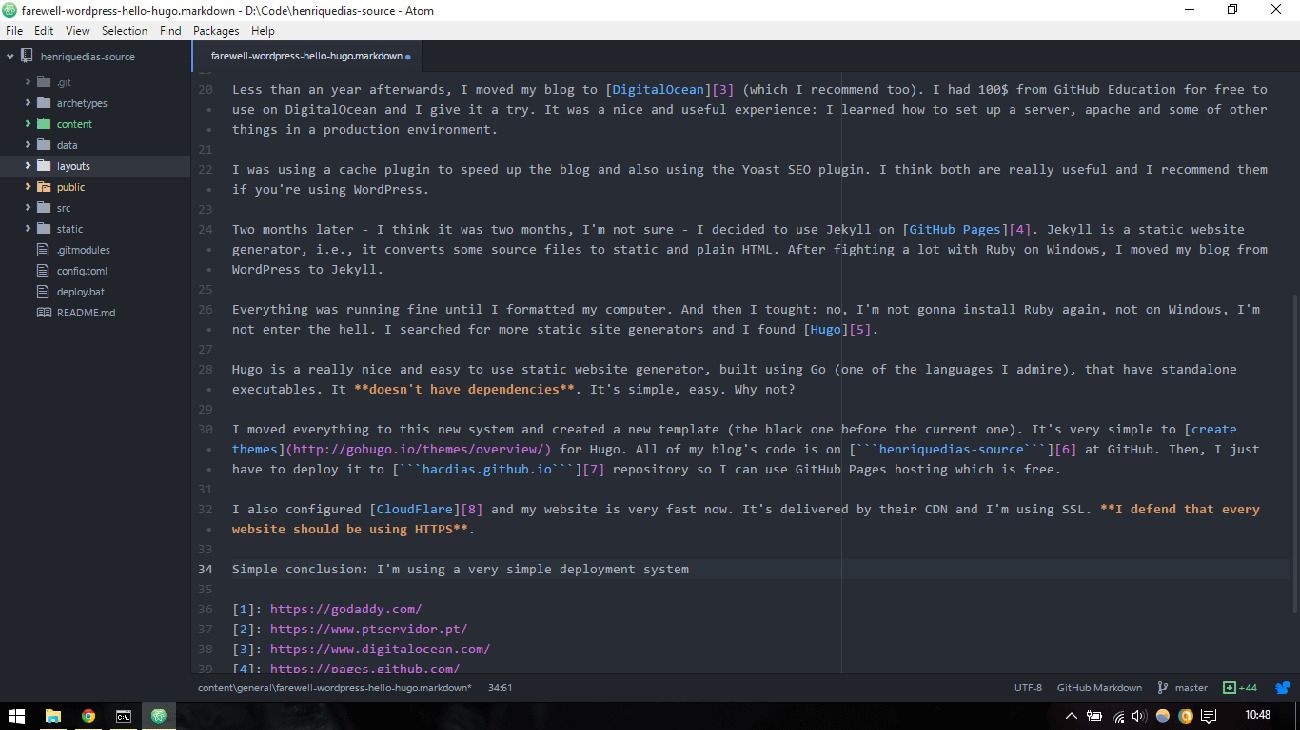Click the master branch label
This screenshot has width=1300, height=730.
pos(1191,688)
